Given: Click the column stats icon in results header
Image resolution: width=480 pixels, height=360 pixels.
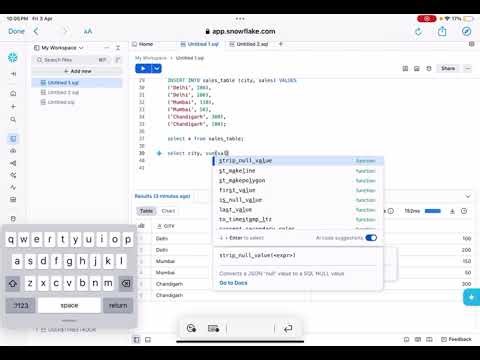Looking at the screenshot, I should [141, 226].
